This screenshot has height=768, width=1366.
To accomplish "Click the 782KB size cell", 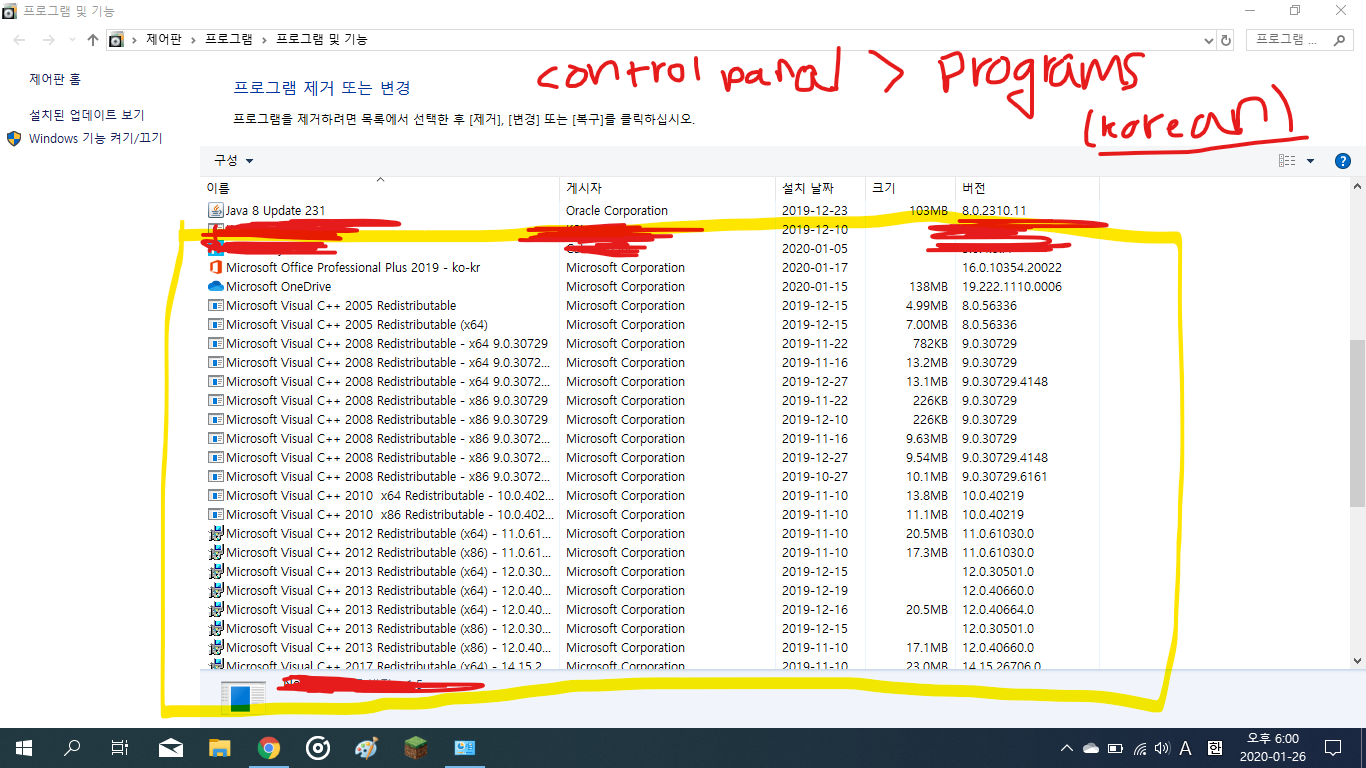I will (x=930, y=344).
